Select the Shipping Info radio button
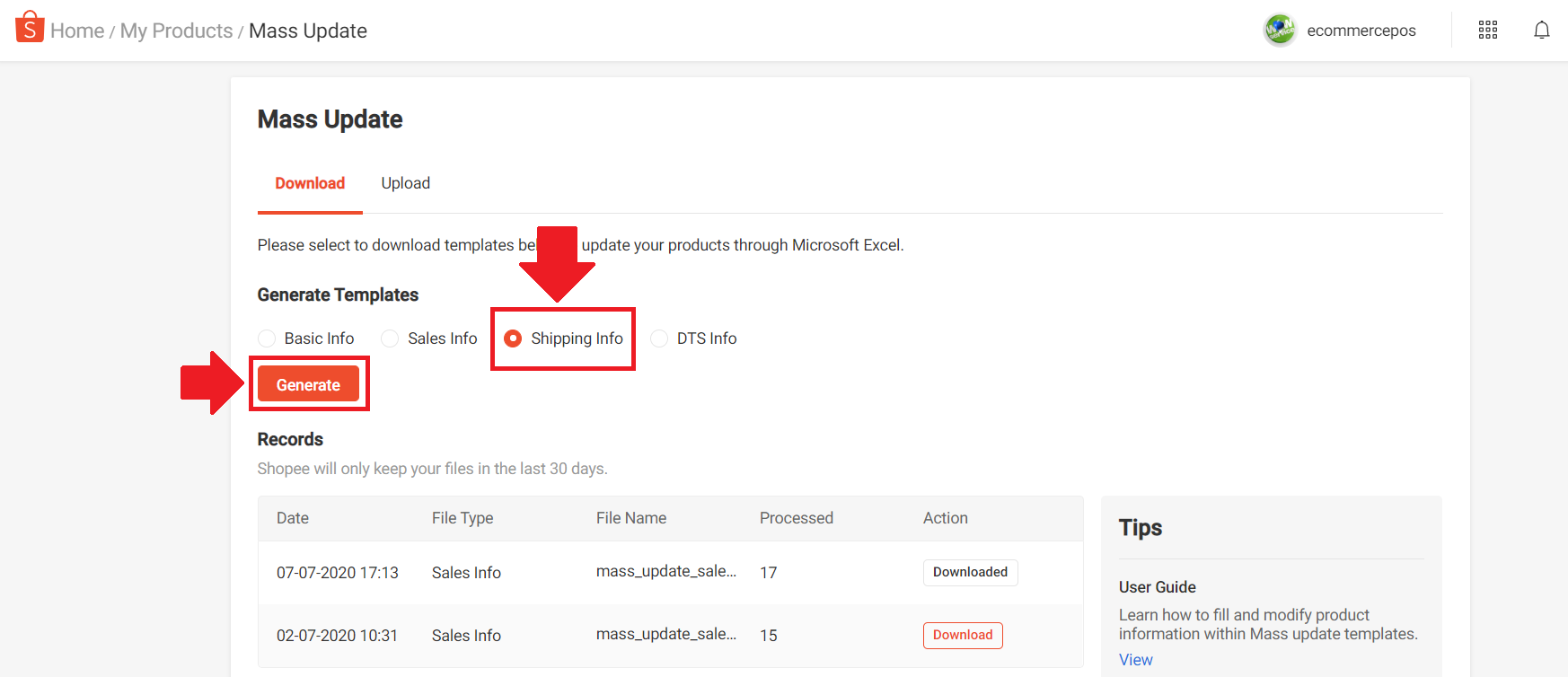The height and width of the screenshot is (677, 1568). 513,338
